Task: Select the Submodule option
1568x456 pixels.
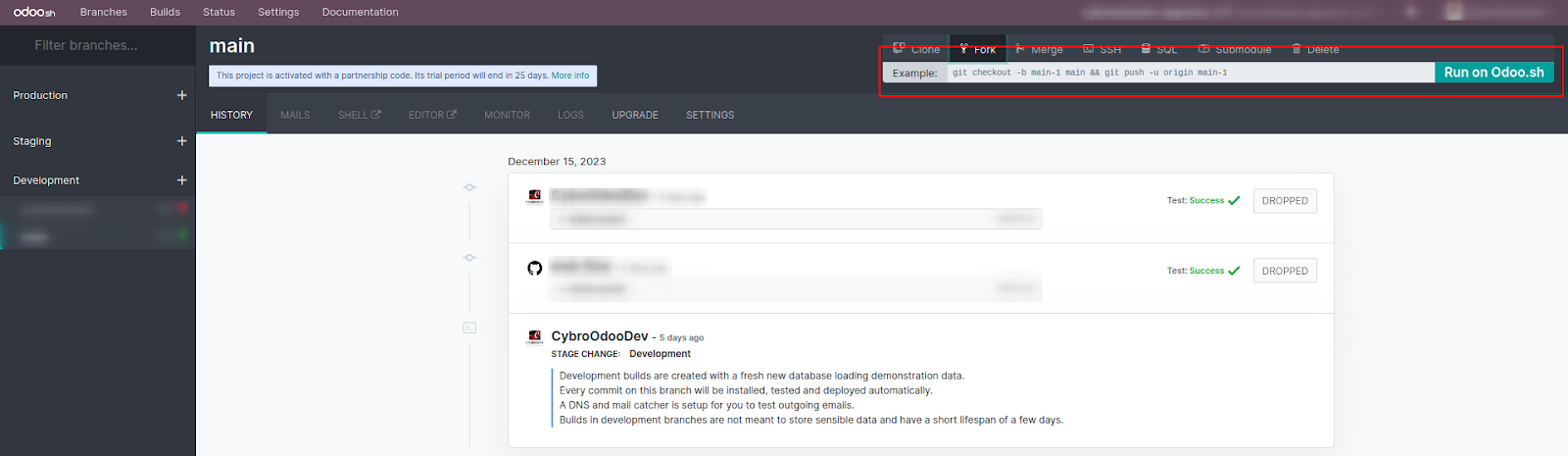Action: 1235,49
